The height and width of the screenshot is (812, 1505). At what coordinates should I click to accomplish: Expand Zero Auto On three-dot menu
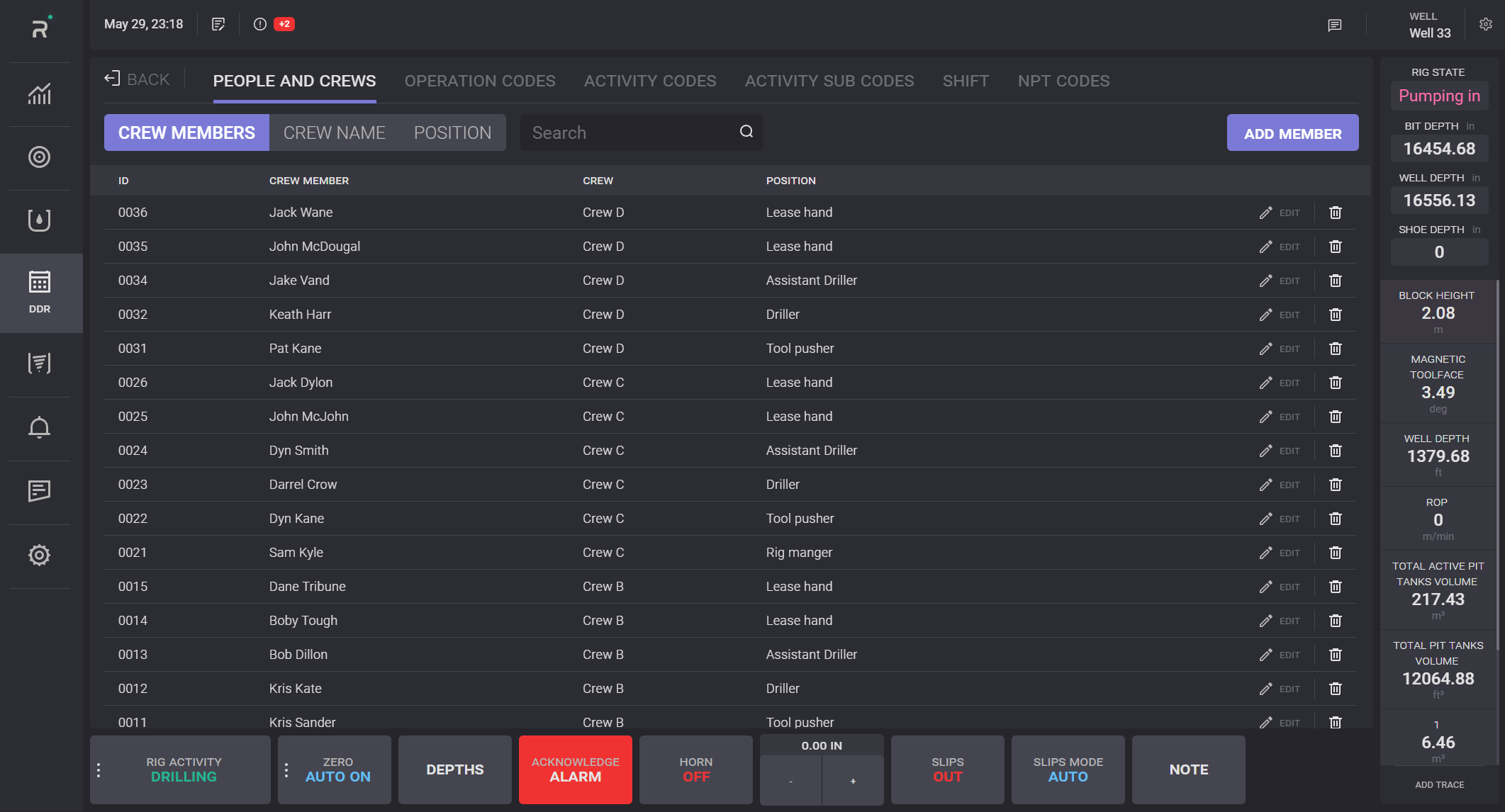(286, 770)
